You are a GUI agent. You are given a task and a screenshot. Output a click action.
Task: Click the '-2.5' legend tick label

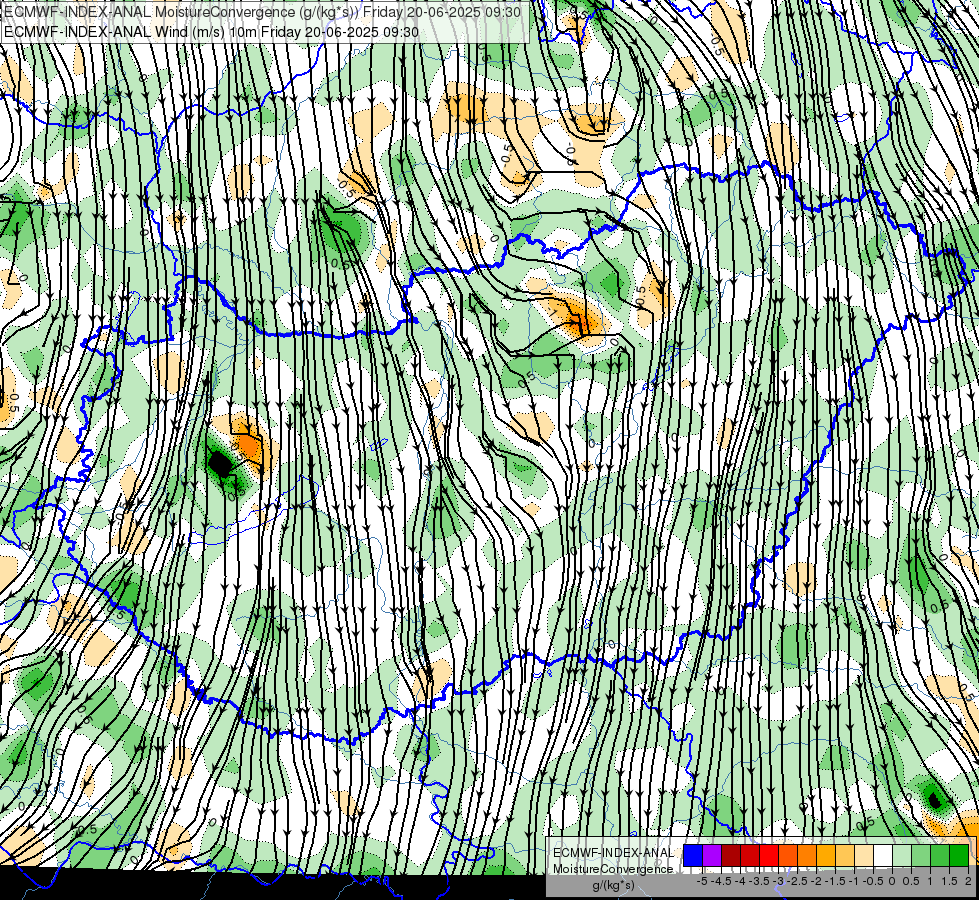[797, 881]
